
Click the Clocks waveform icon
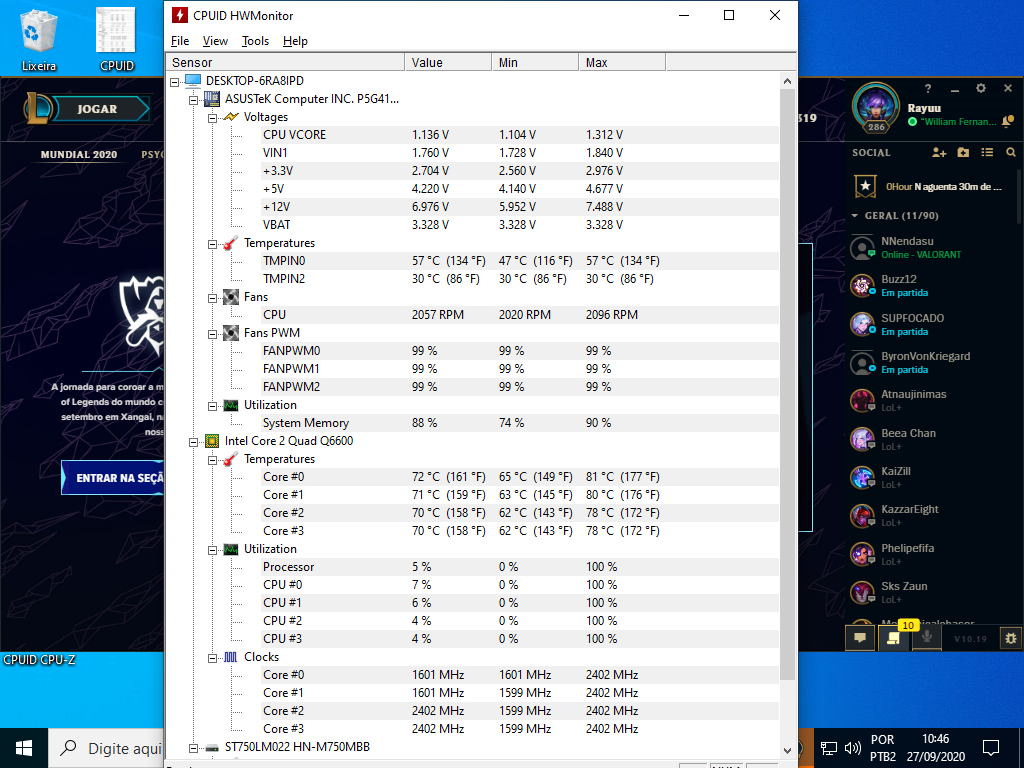[x=231, y=657]
